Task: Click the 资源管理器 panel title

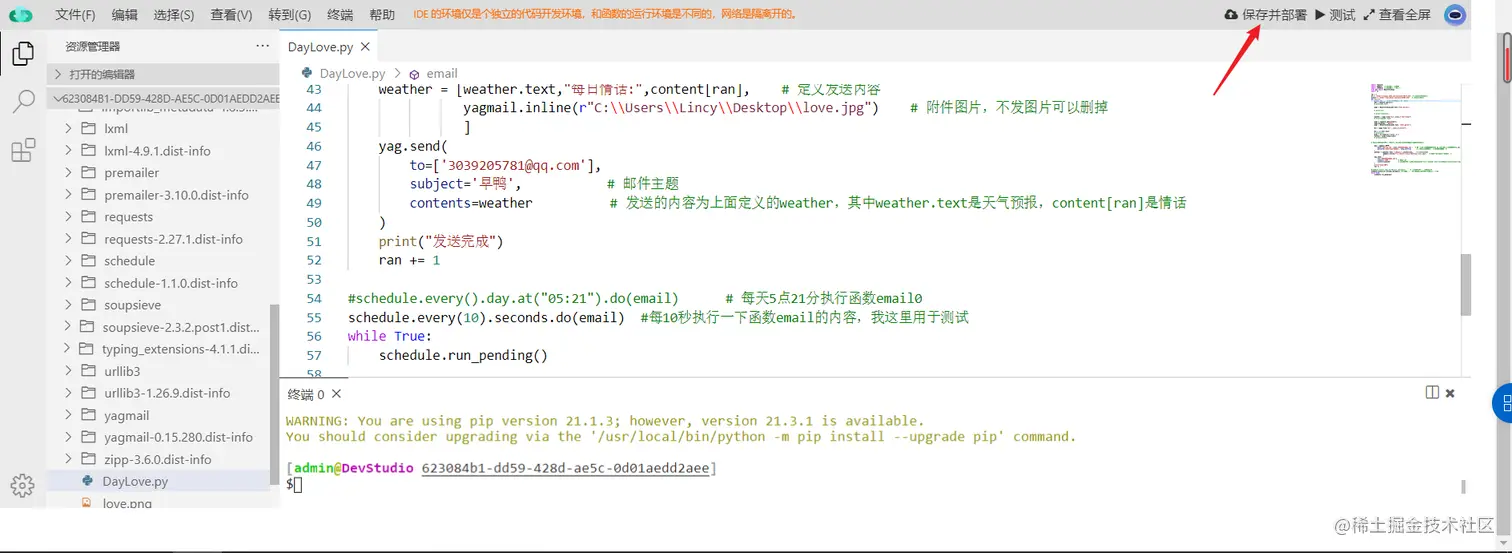Action: pos(93,46)
